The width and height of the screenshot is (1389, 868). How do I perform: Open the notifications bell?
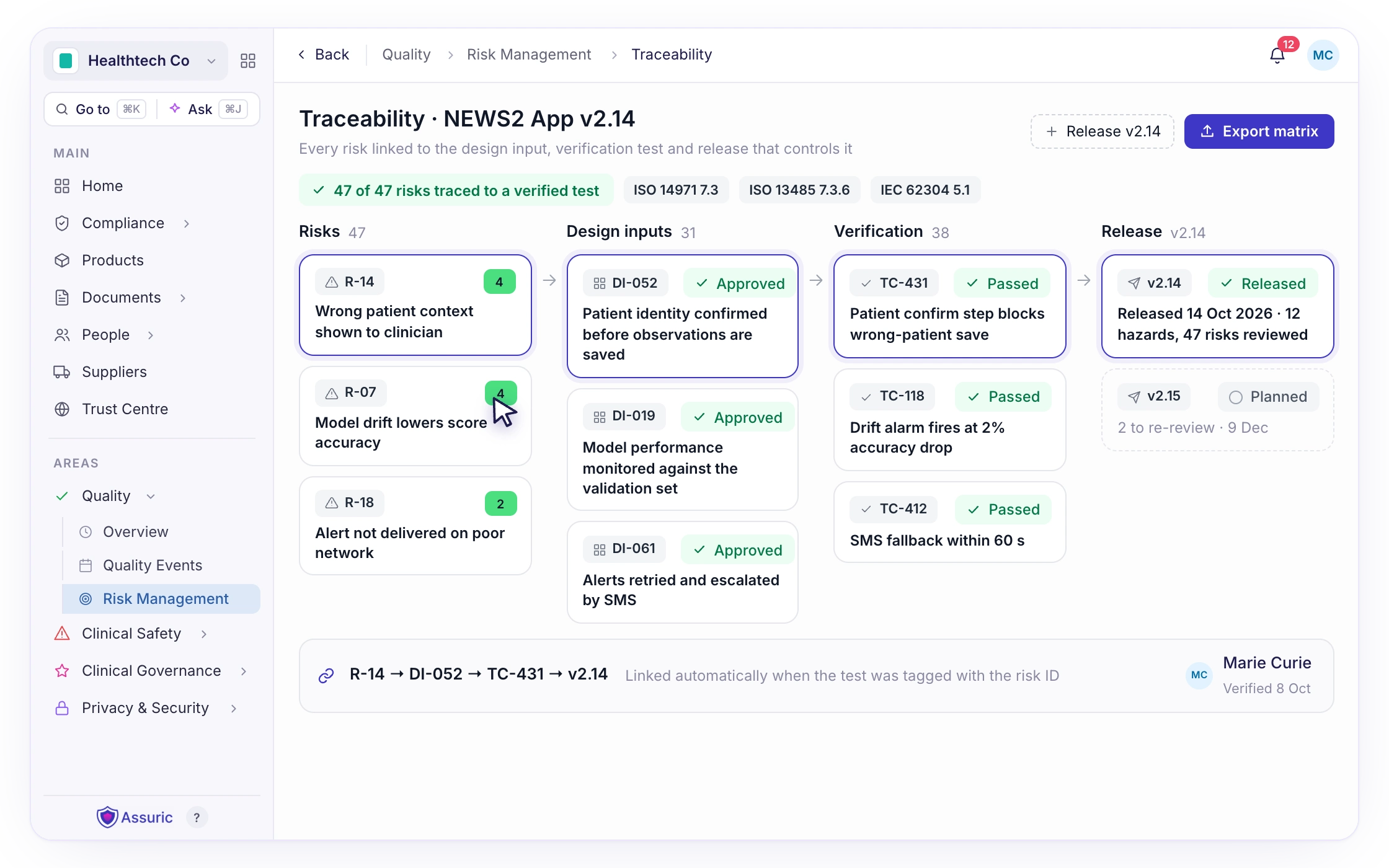click(x=1277, y=55)
